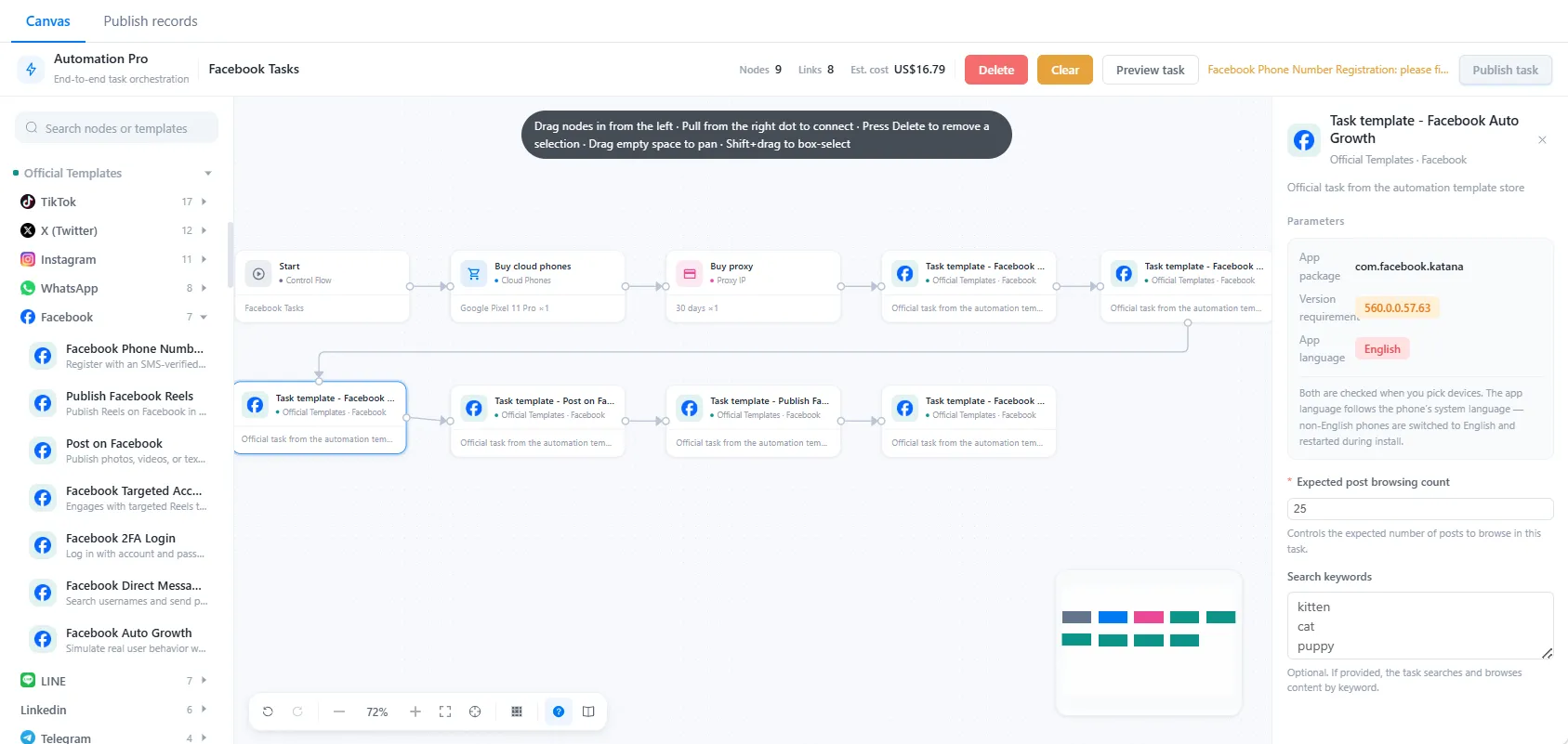Click Facebook Auto Growth template icon
This screenshot has width=1568, height=744.
click(x=43, y=640)
